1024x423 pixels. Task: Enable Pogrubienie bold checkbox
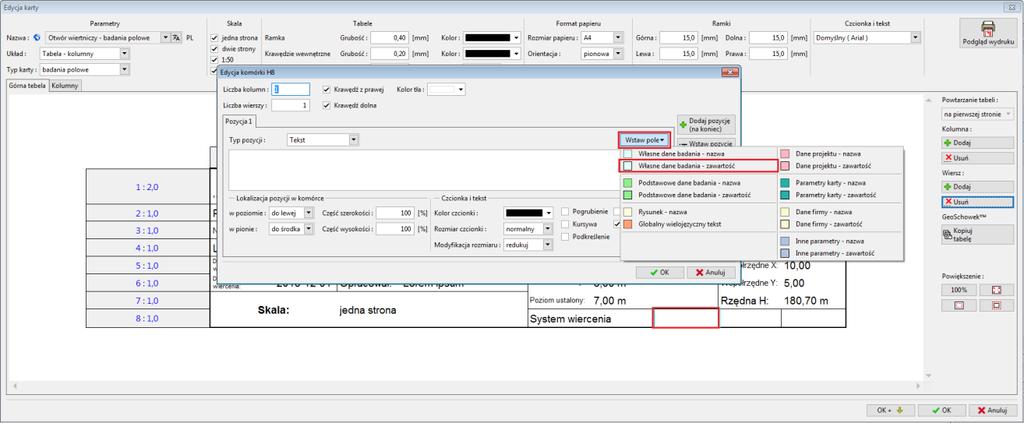click(x=564, y=212)
